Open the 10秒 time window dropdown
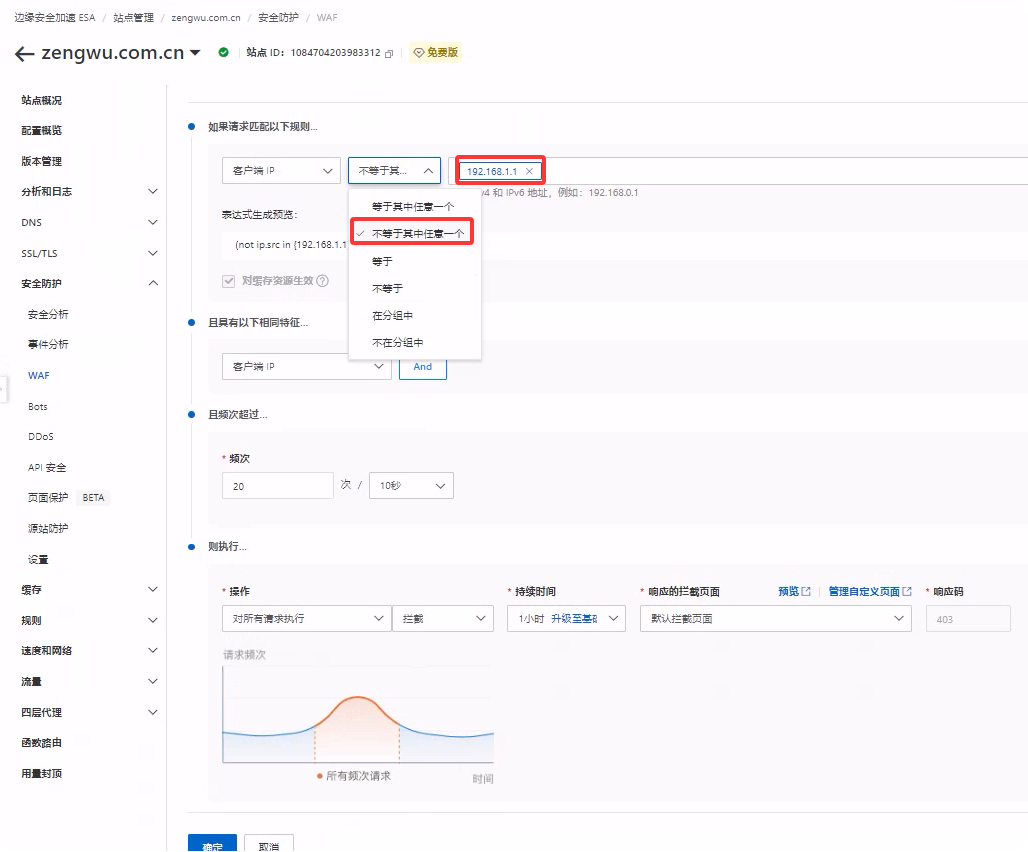The width and height of the screenshot is (1028, 852). (411, 486)
